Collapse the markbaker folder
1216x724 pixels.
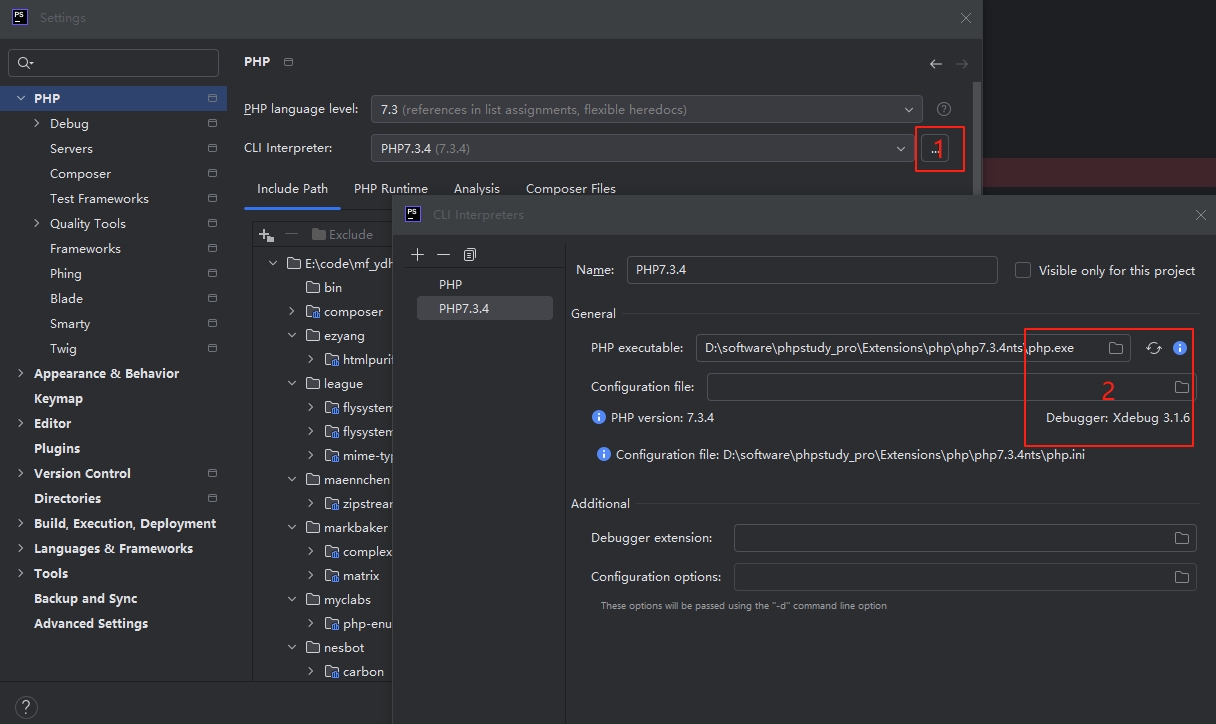292,527
